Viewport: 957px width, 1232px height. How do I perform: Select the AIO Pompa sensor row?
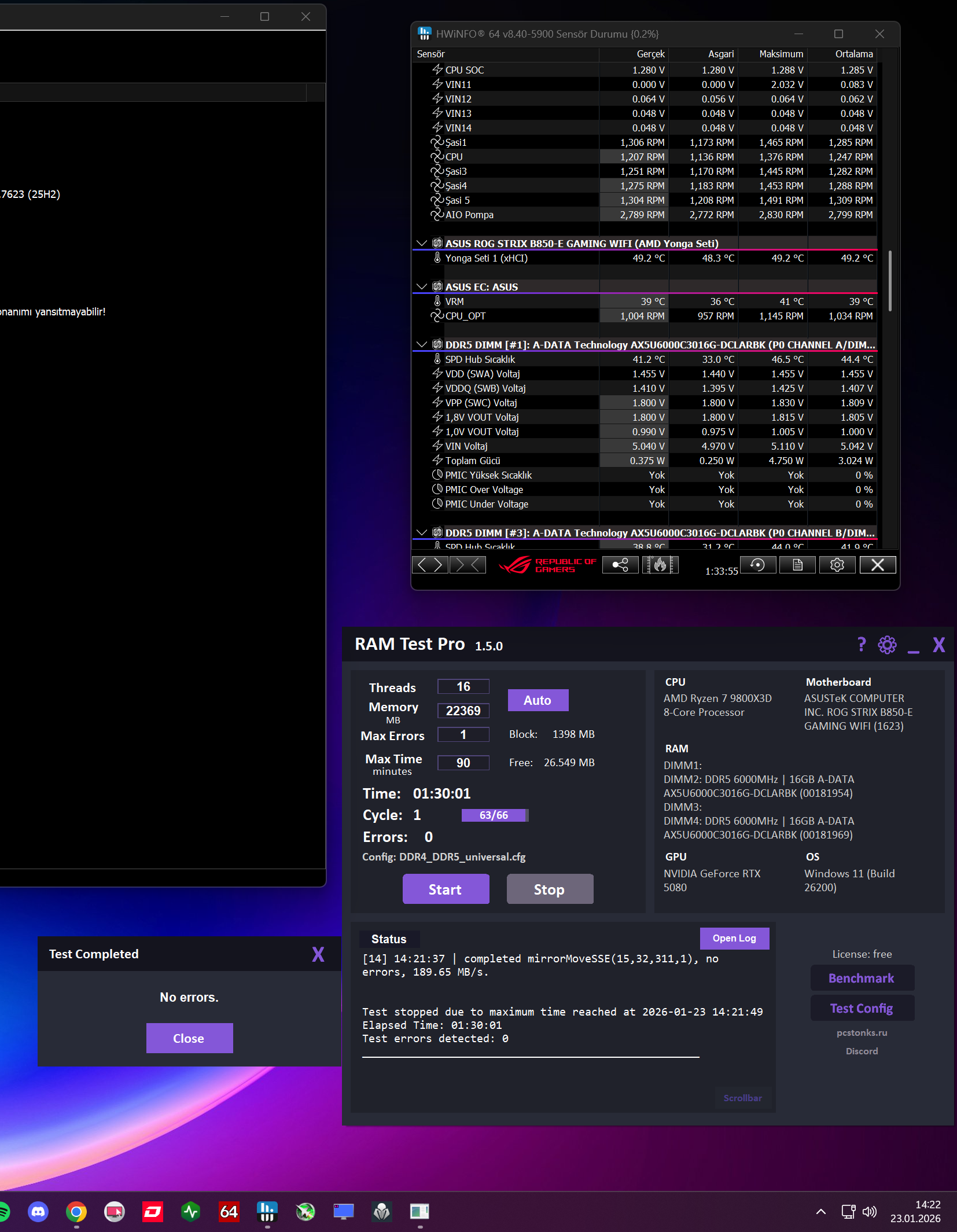(645, 215)
